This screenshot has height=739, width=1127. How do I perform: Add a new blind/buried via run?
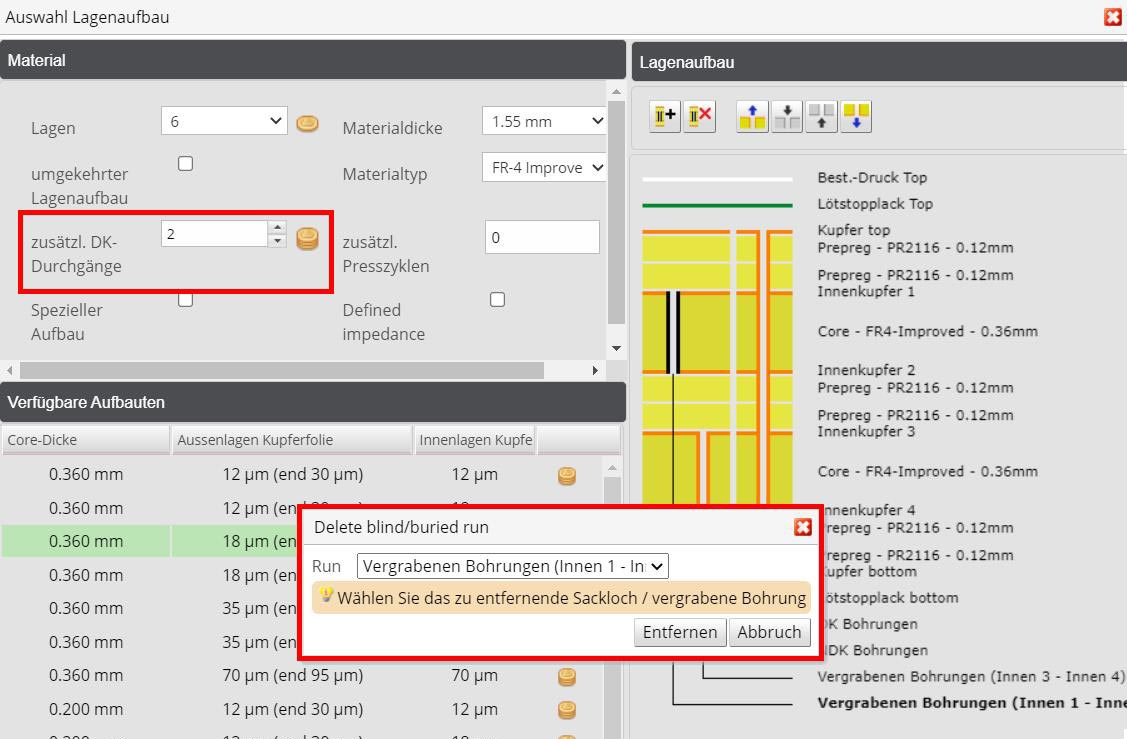[663, 115]
